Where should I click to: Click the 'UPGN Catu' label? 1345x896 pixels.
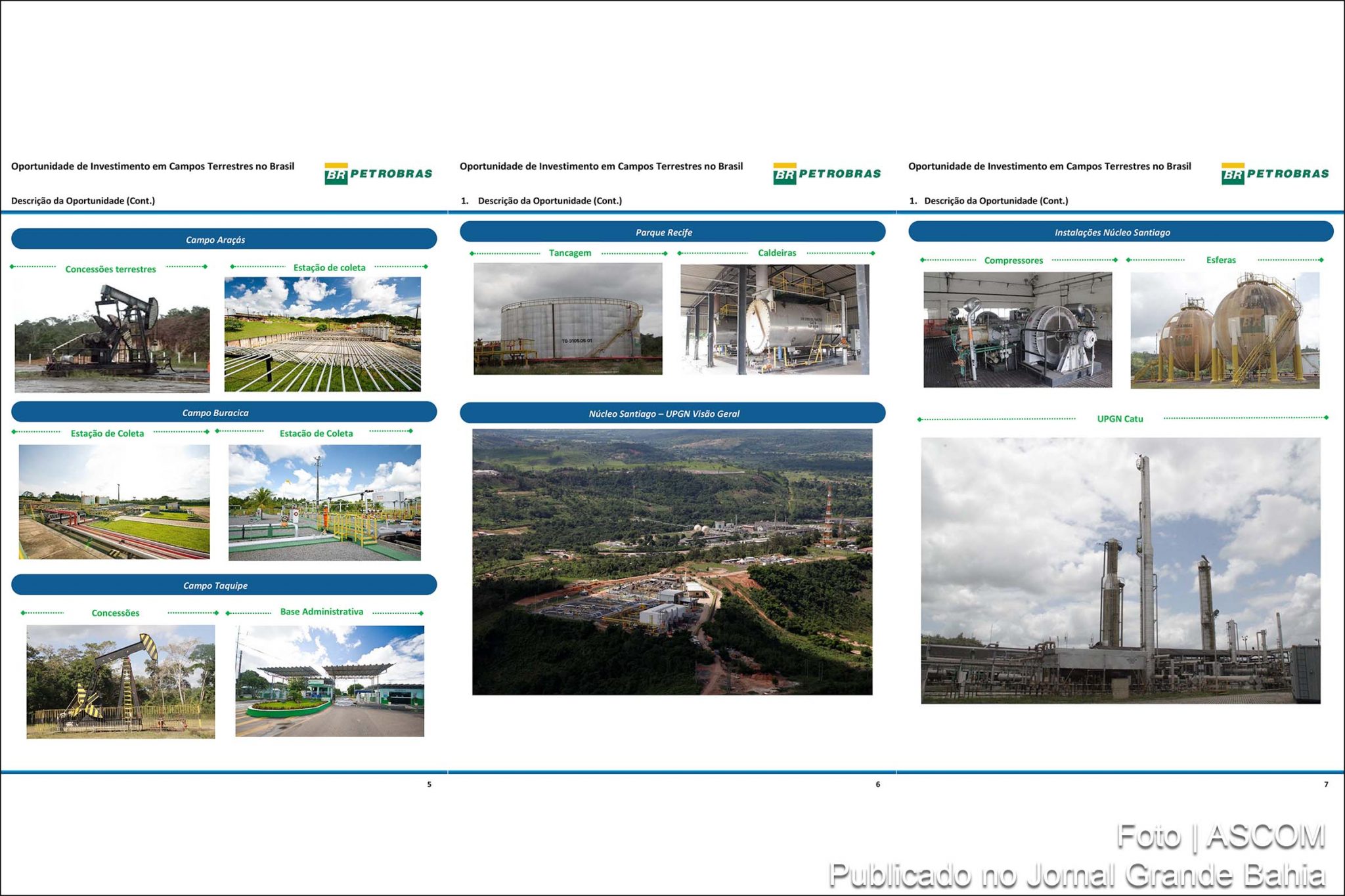(1120, 419)
